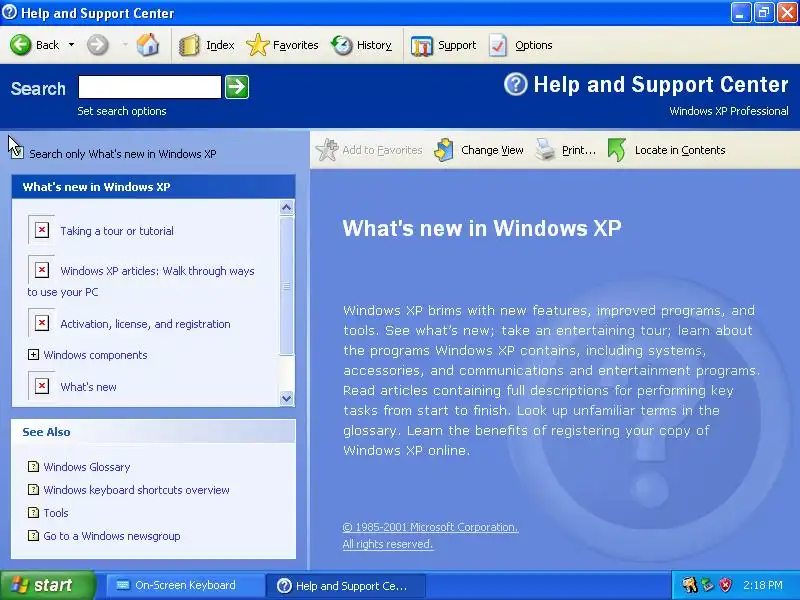The height and width of the screenshot is (600, 800).
Task: Click All rights reserved link
Action: 388,544
